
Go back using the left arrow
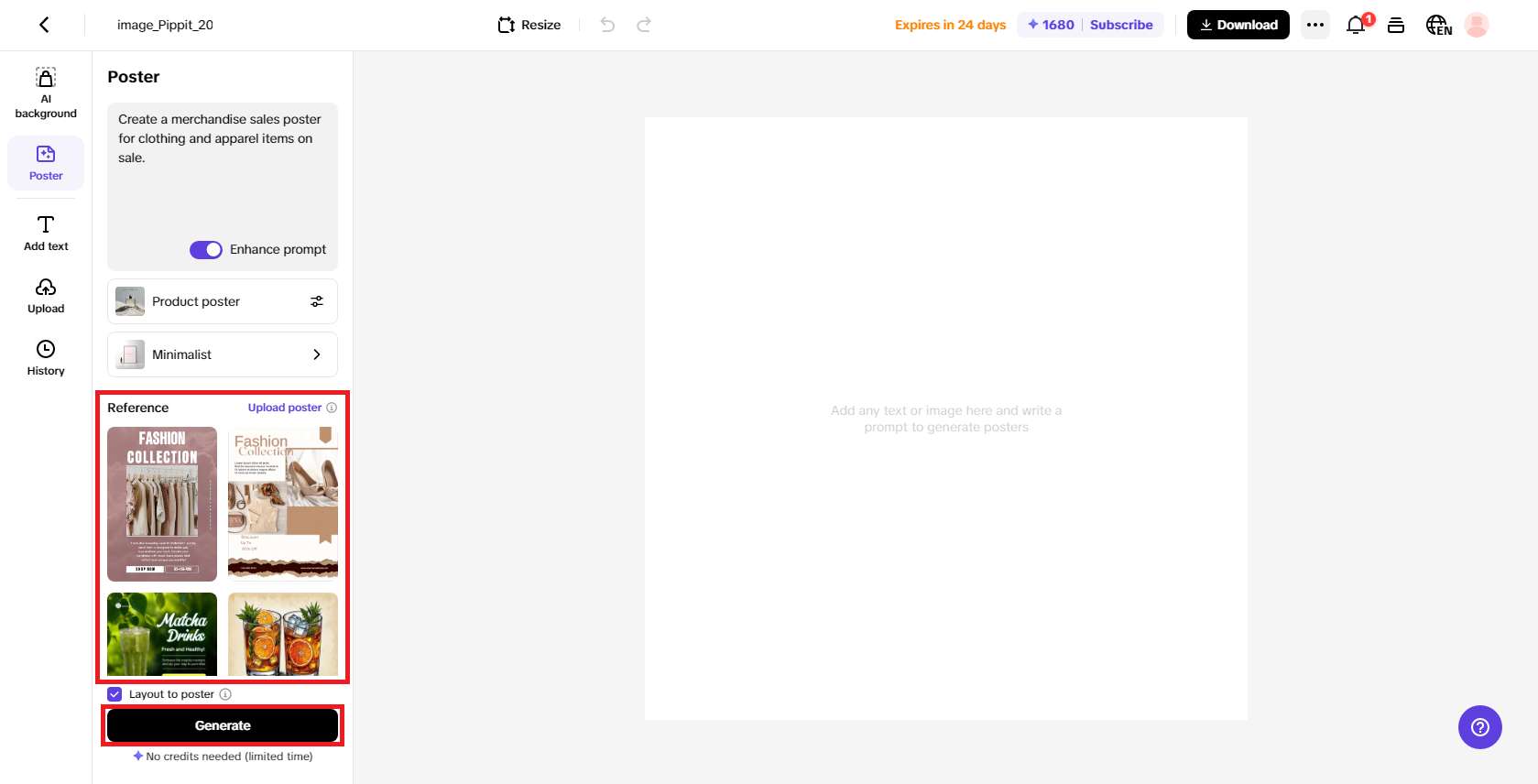(x=44, y=25)
